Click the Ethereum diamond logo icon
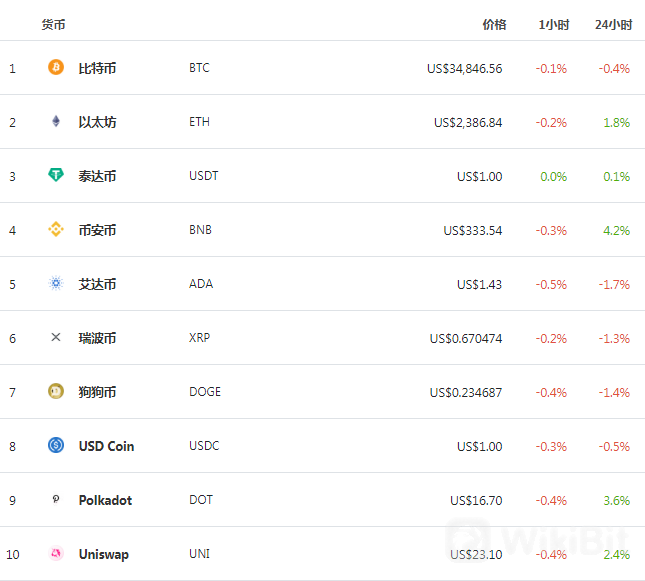645x581 pixels. pyautogui.click(x=56, y=121)
